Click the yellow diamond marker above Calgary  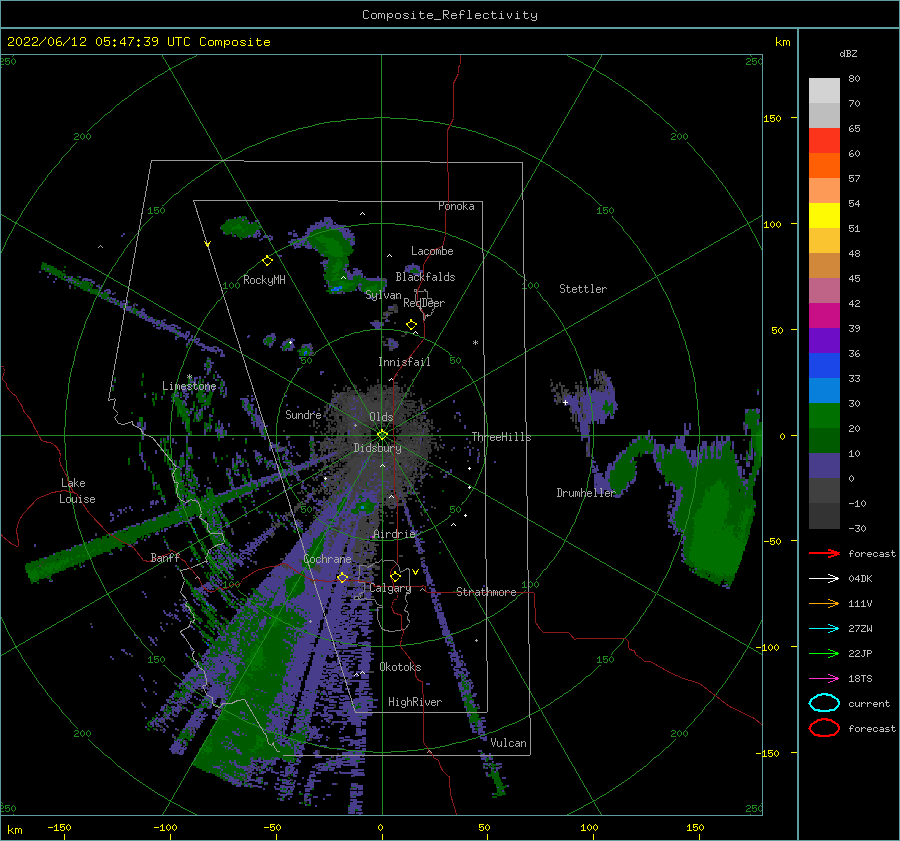[395, 576]
